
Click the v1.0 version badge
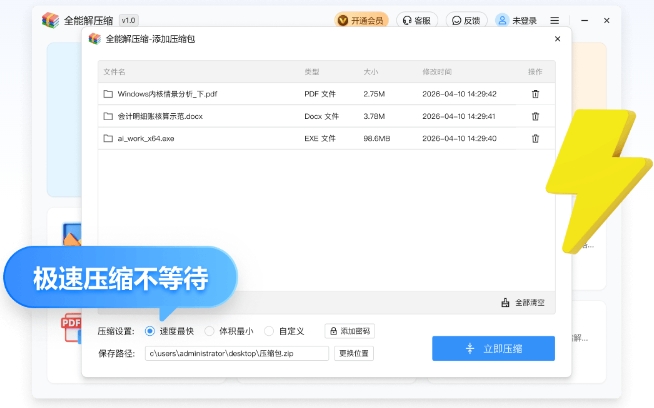pyautogui.click(x=128, y=20)
